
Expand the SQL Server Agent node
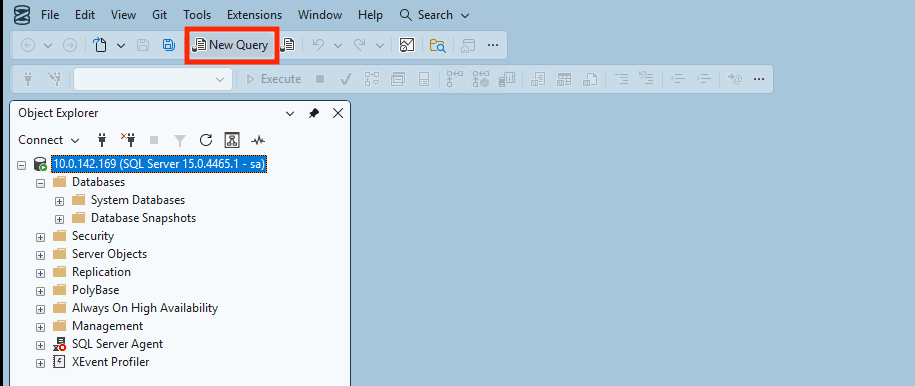pos(40,345)
